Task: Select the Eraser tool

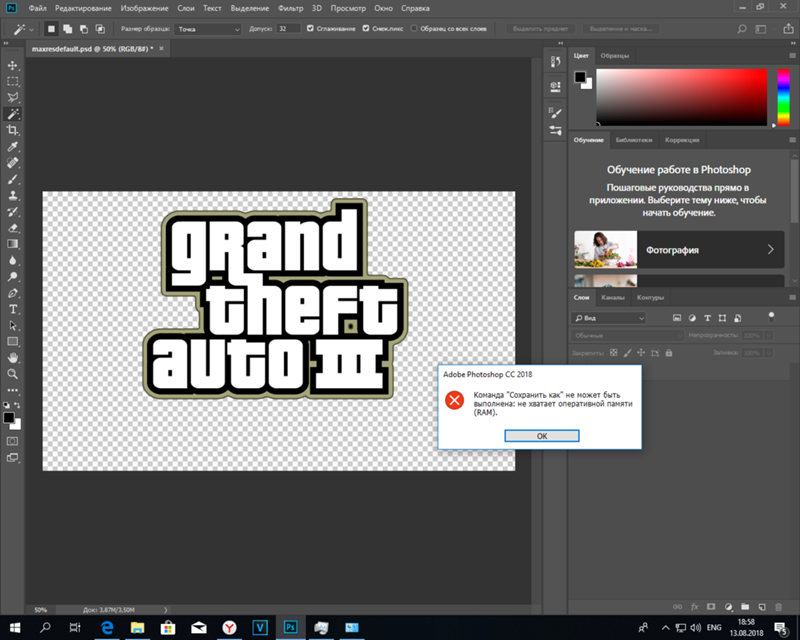Action: 13,228
